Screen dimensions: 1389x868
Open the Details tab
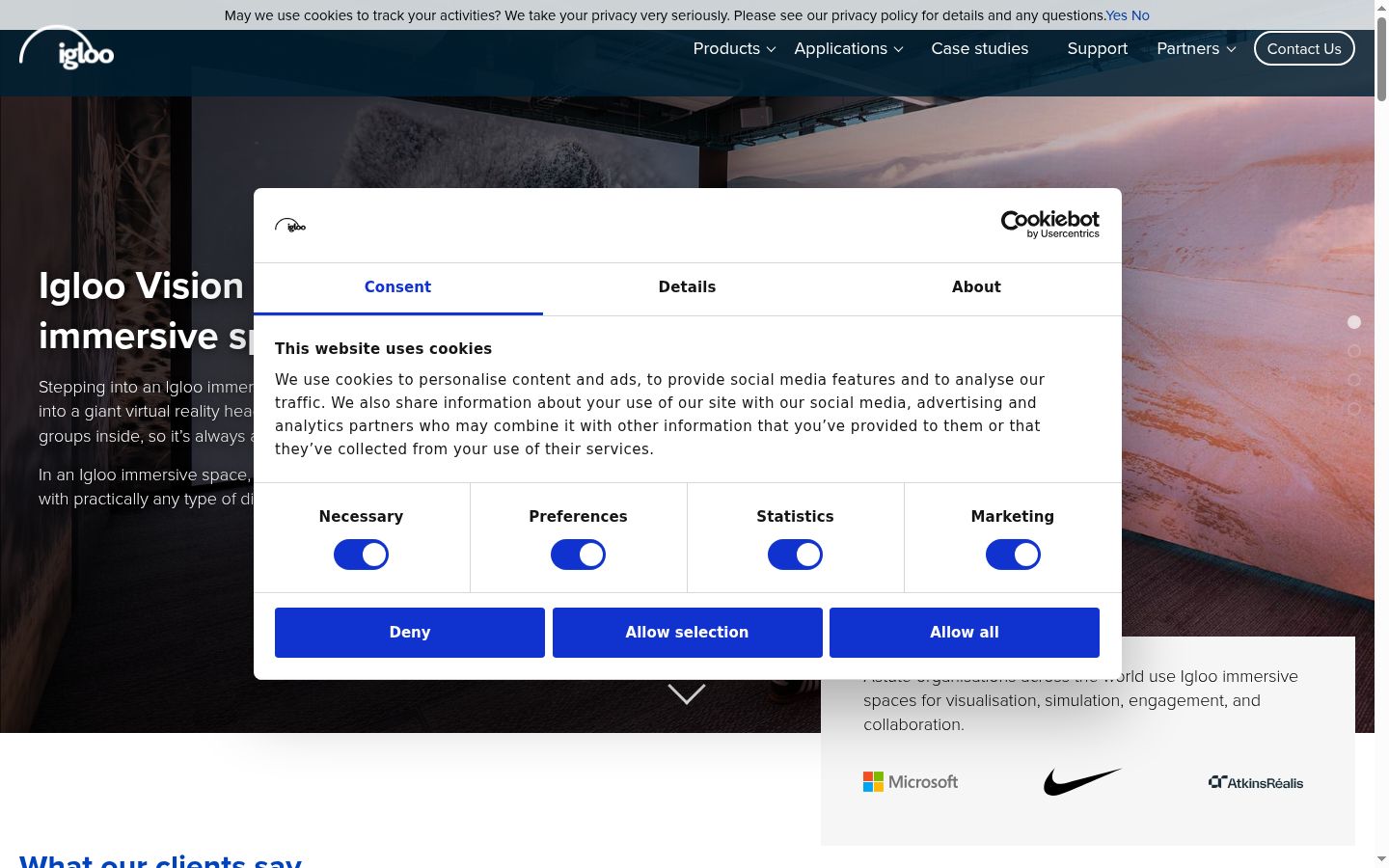click(687, 287)
